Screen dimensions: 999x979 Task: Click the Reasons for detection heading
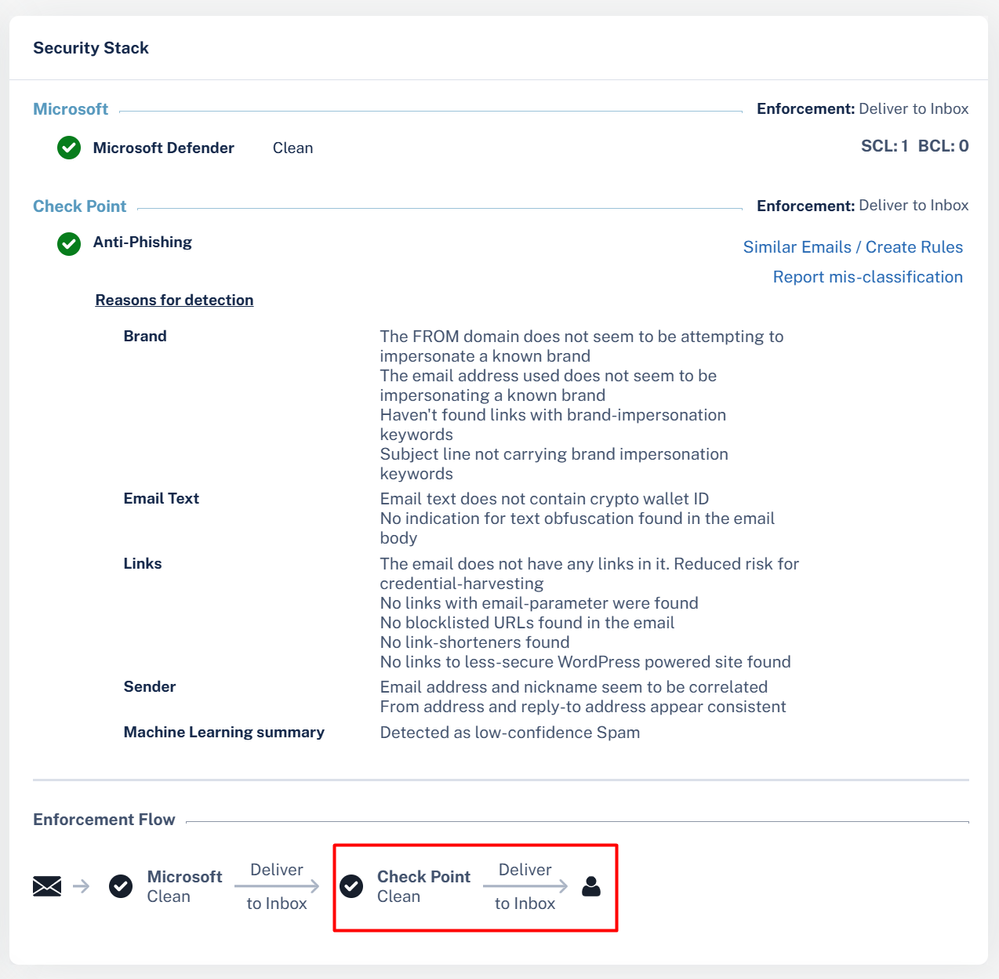(x=174, y=300)
